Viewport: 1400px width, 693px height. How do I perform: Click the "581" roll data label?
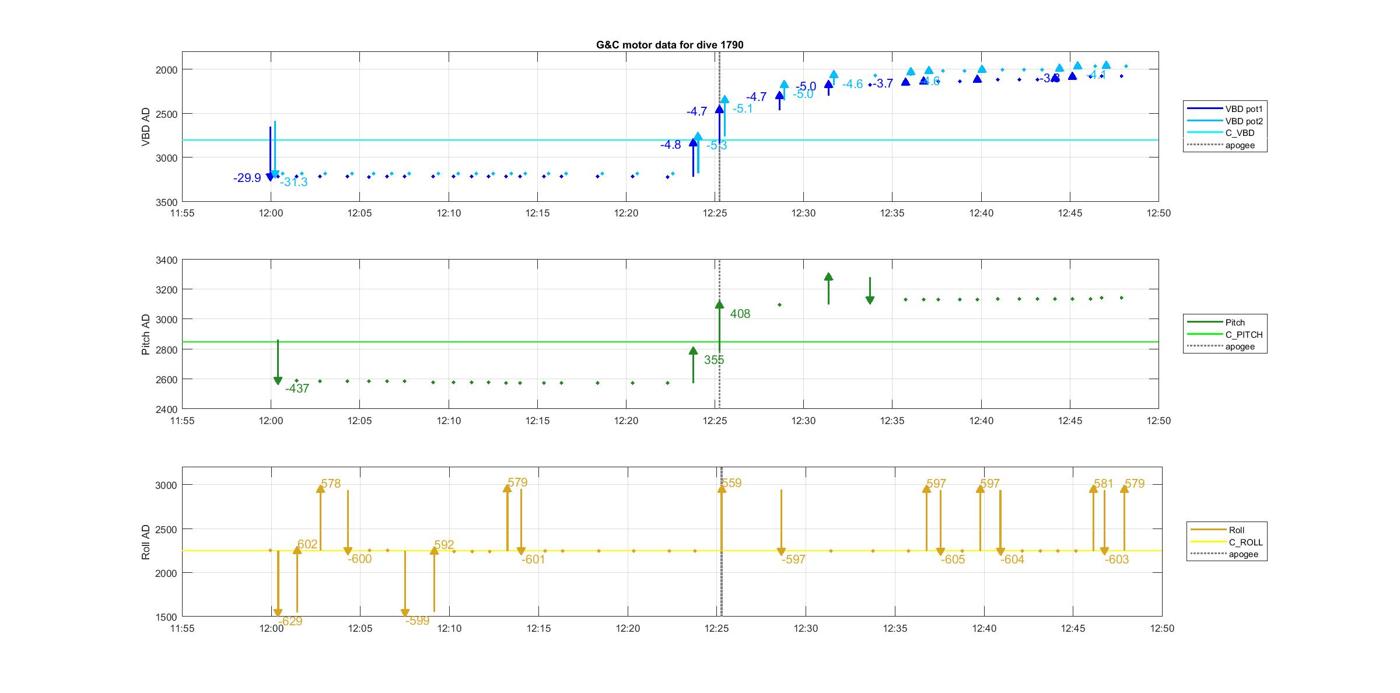[1103, 484]
